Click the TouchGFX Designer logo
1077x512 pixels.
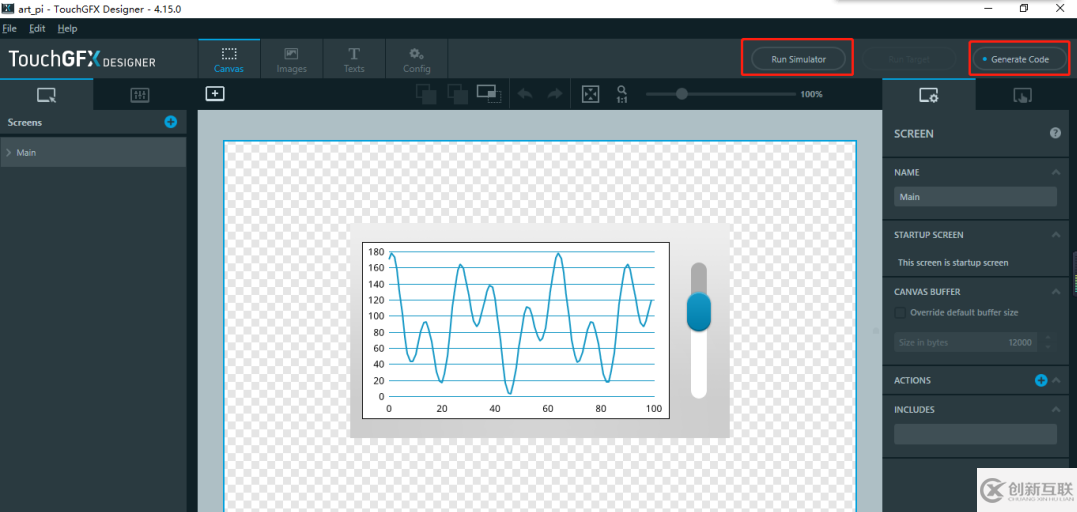(x=82, y=60)
